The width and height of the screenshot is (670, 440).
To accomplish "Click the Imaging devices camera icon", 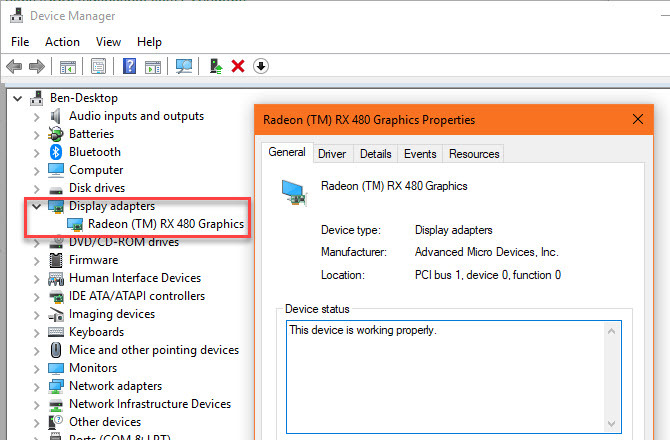I will (56, 314).
